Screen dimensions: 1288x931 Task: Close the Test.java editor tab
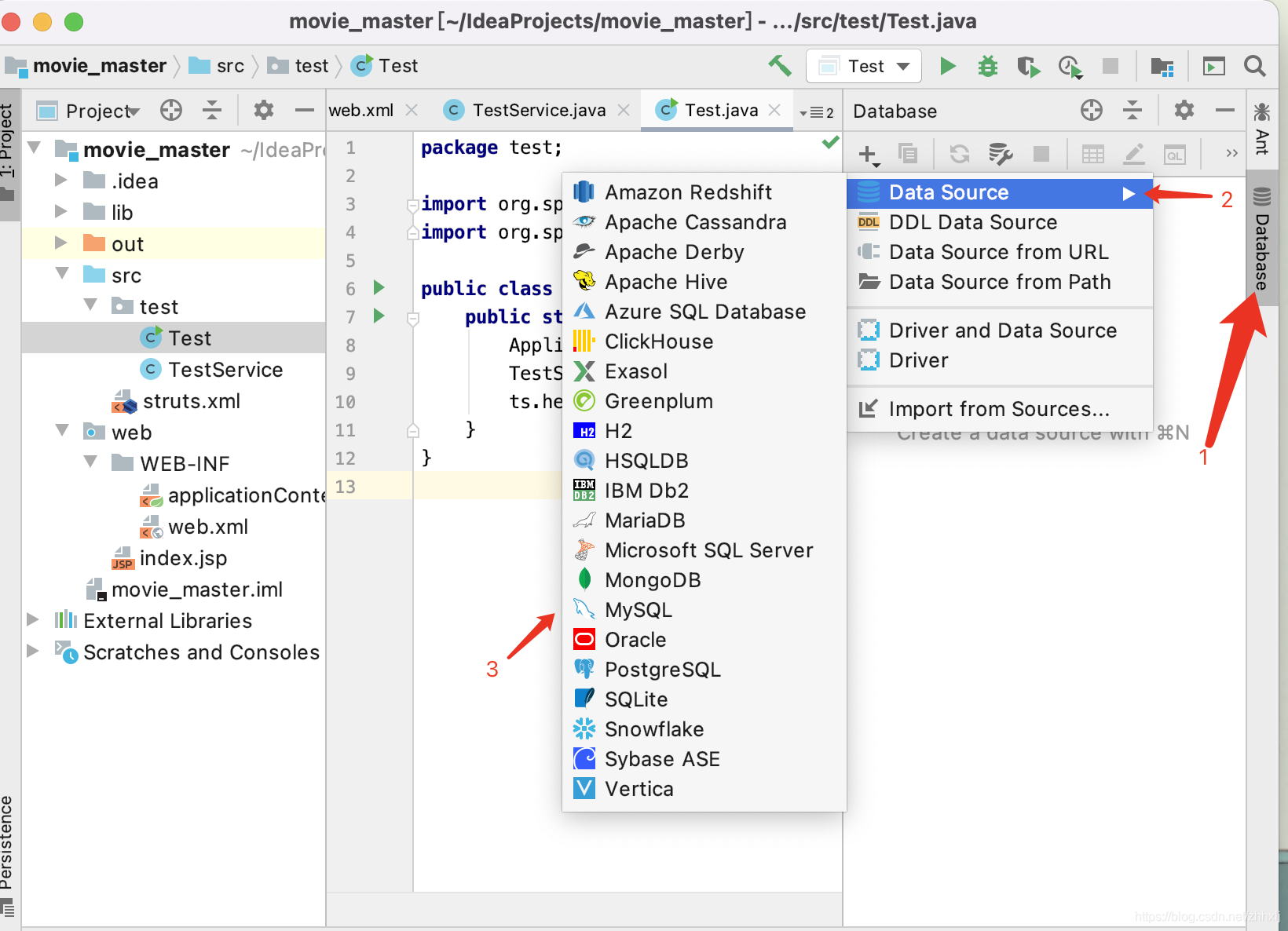(774, 111)
